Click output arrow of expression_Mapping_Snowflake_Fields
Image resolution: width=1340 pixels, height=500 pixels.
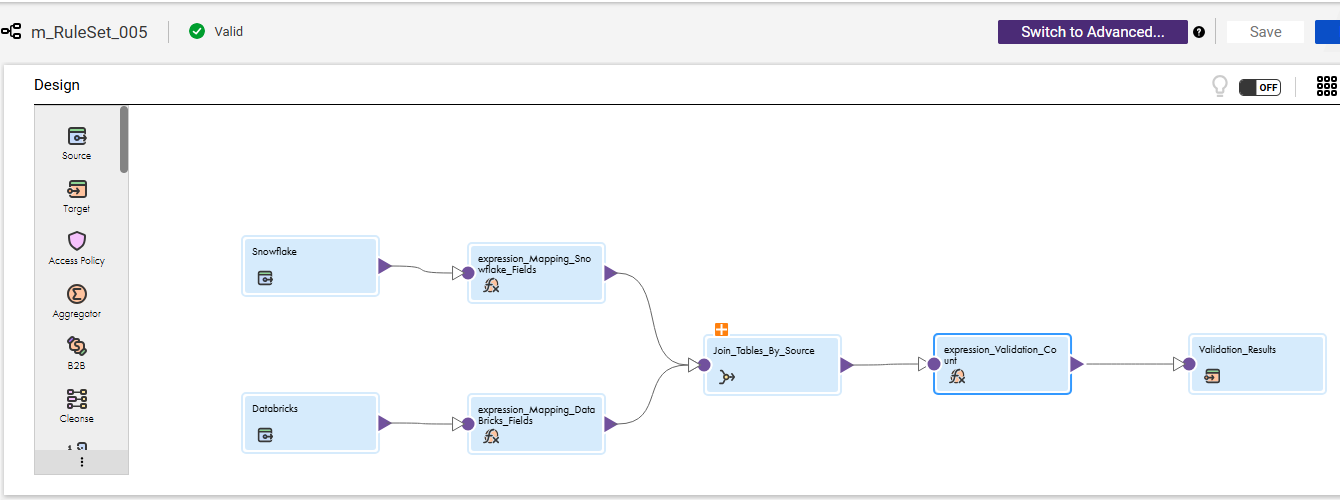[x=610, y=272]
